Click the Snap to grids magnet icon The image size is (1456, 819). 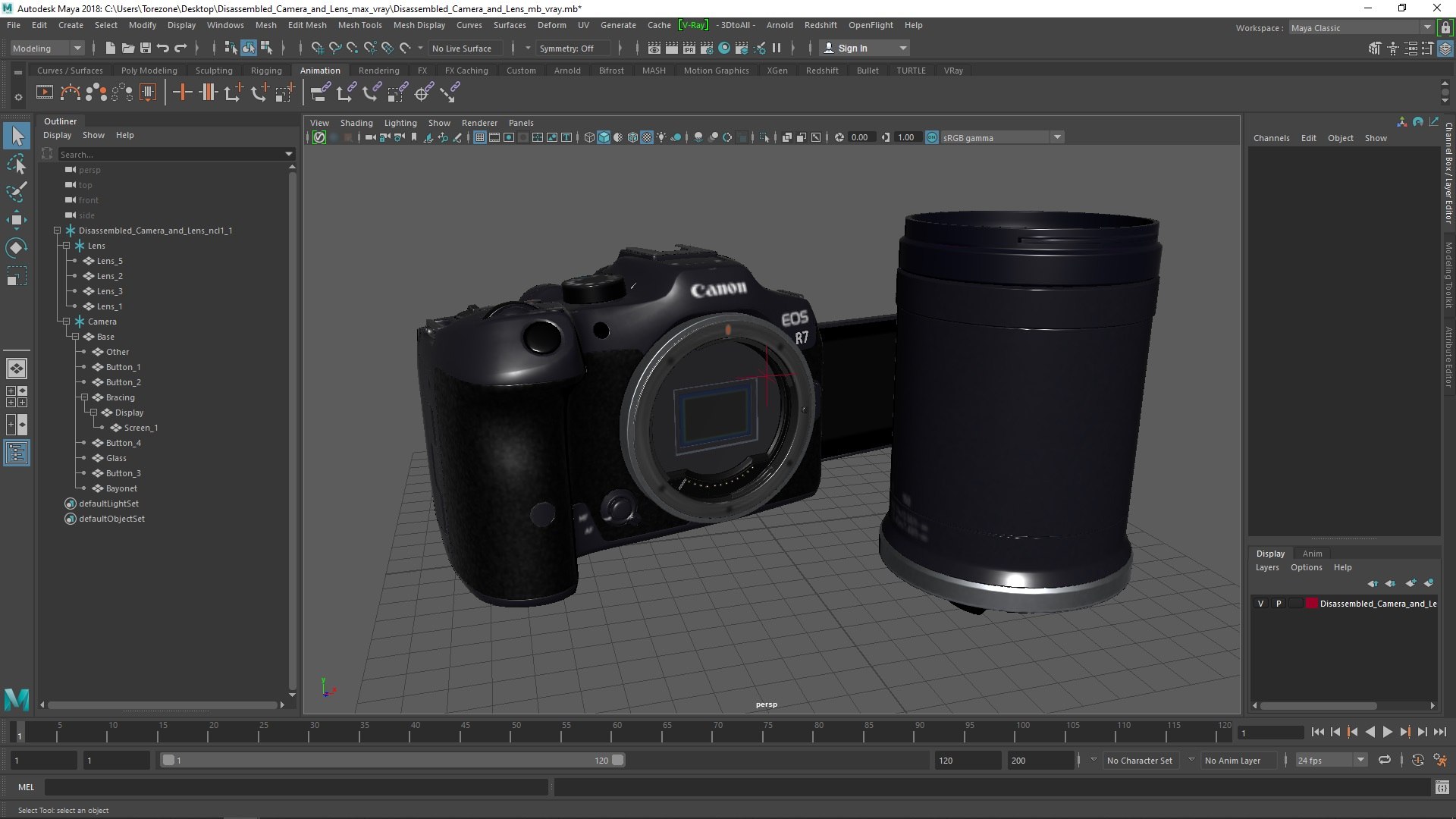pyautogui.click(x=317, y=48)
